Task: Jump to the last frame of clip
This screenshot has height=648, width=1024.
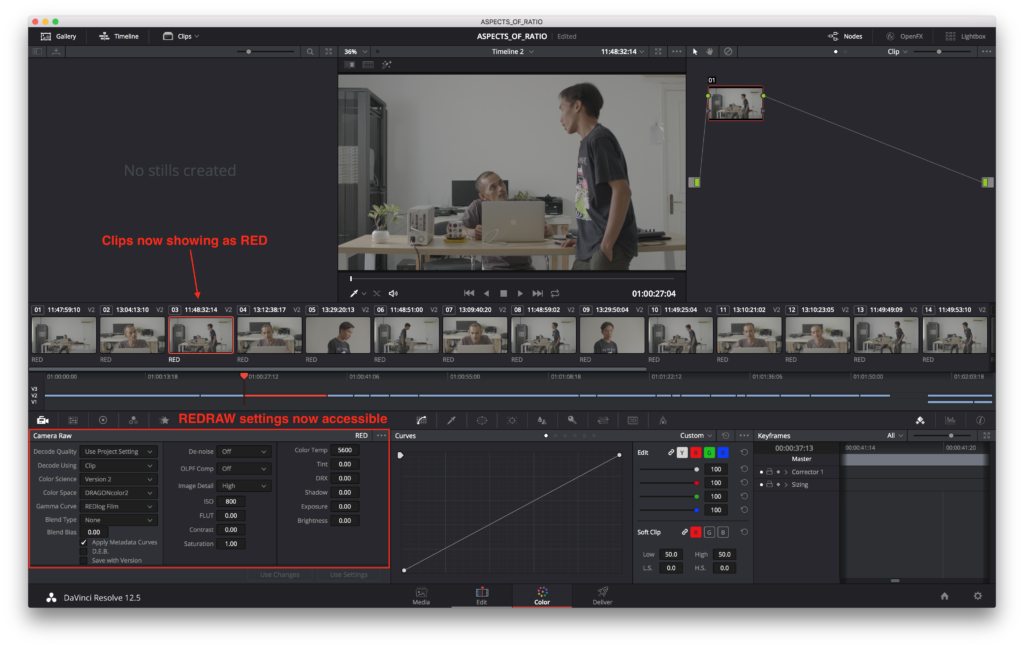Action: point(537,293)
